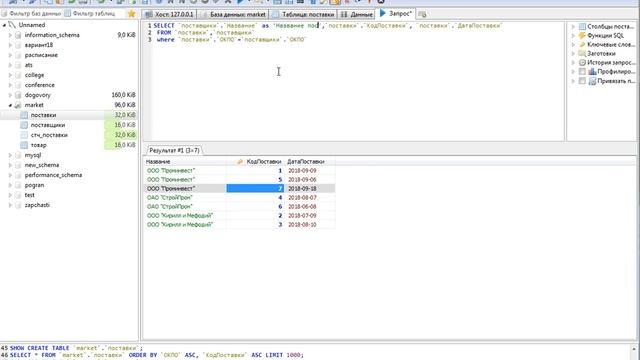Expand the information_schema database

10,35
